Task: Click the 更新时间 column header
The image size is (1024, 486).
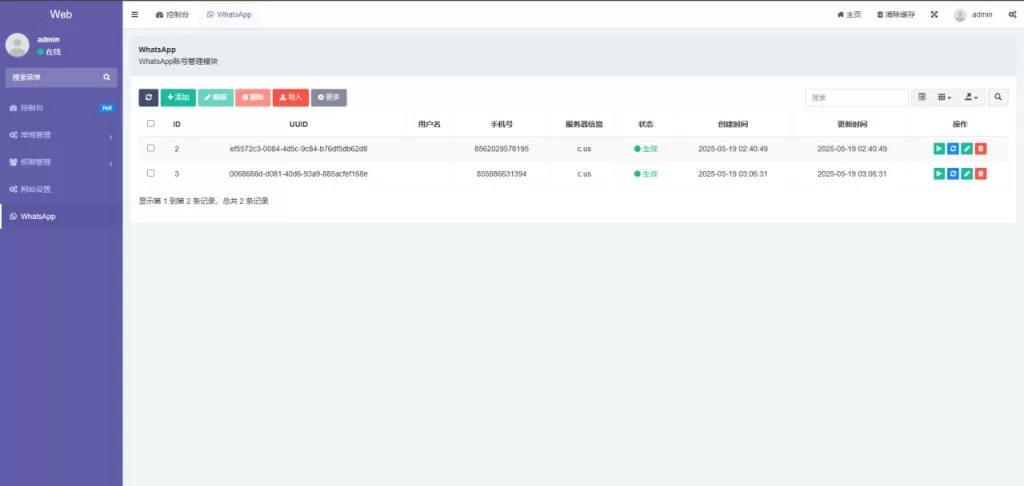Action: pyautogui.click(x=852, y=124)
